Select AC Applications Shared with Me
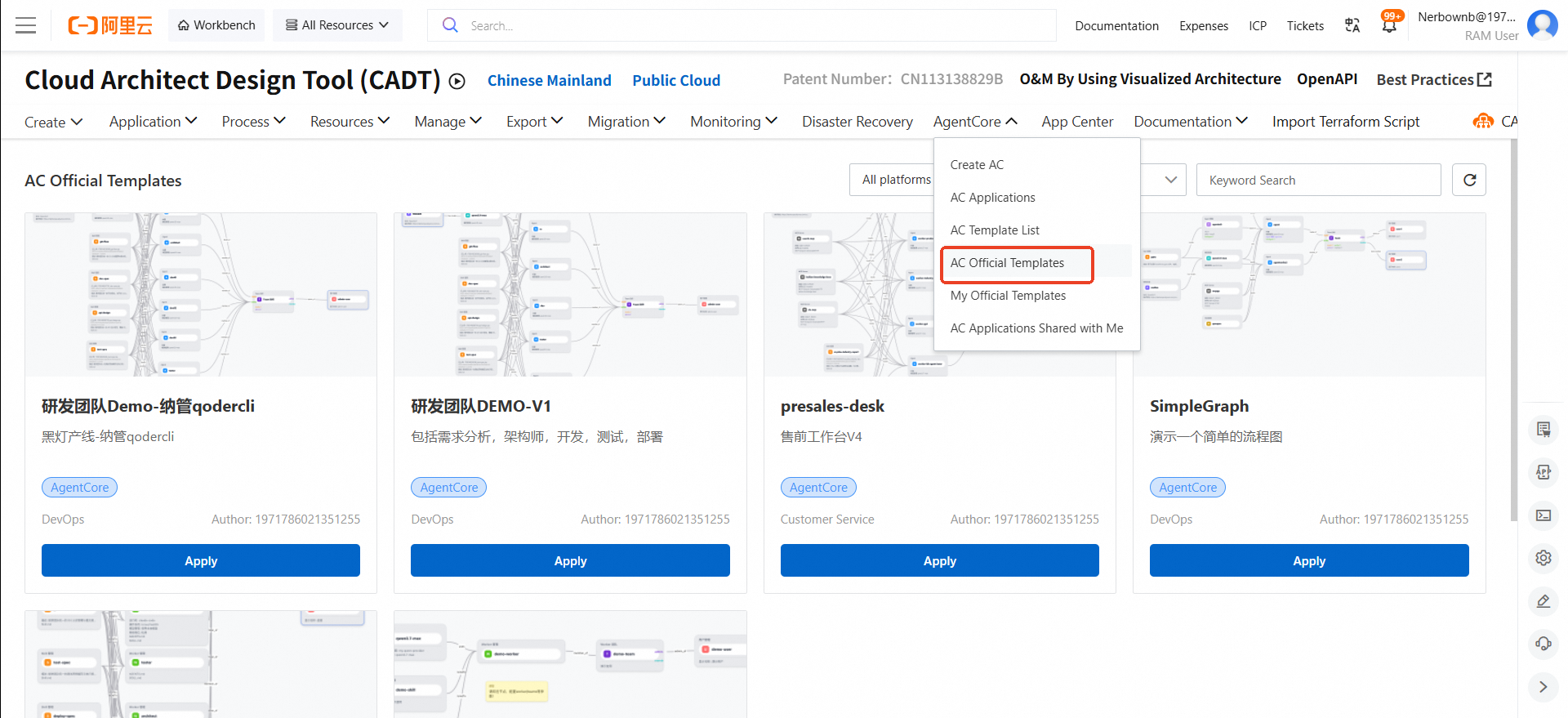The image size is (1568, 718). 1036,328
